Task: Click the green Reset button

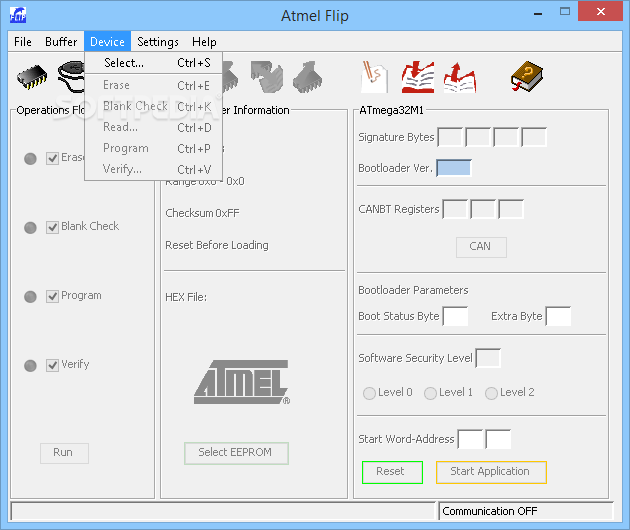Action: pos(392,472)
